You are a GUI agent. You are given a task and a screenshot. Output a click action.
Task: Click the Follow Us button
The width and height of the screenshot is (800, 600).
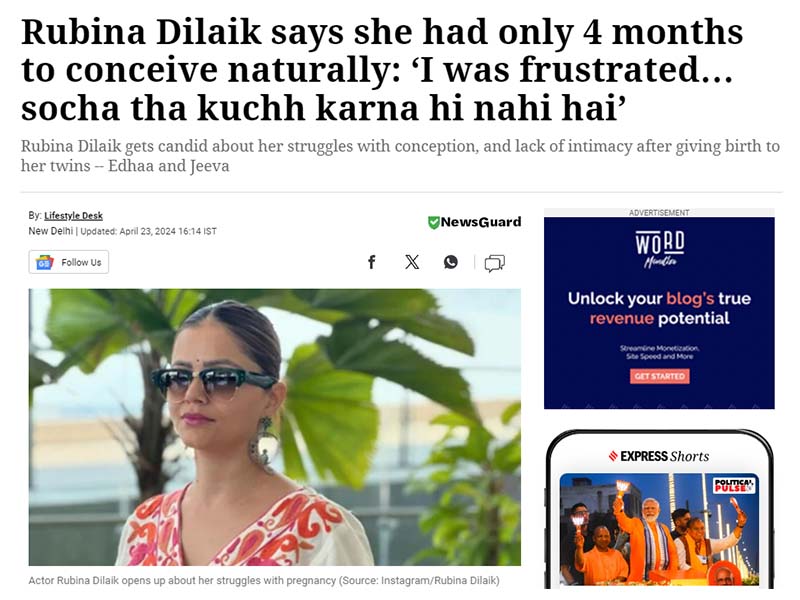(68, 262)
